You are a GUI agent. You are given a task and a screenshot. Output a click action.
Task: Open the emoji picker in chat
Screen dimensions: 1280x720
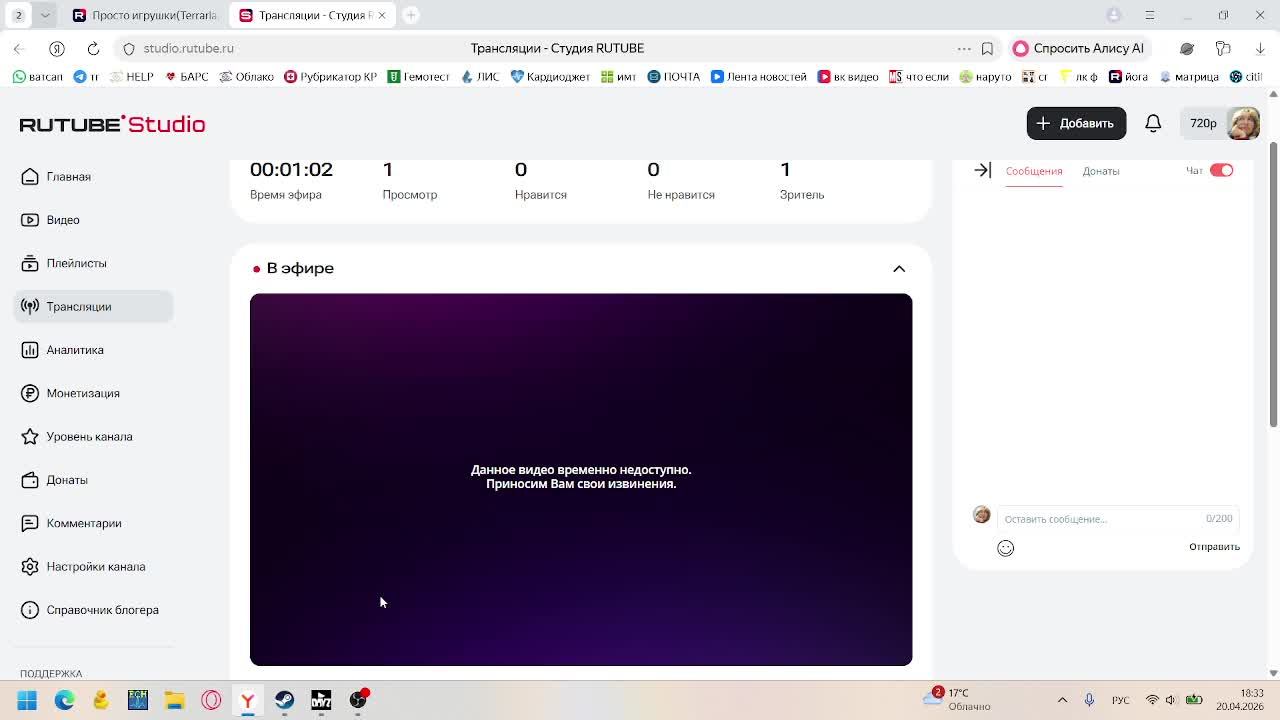click(1005, 548)
